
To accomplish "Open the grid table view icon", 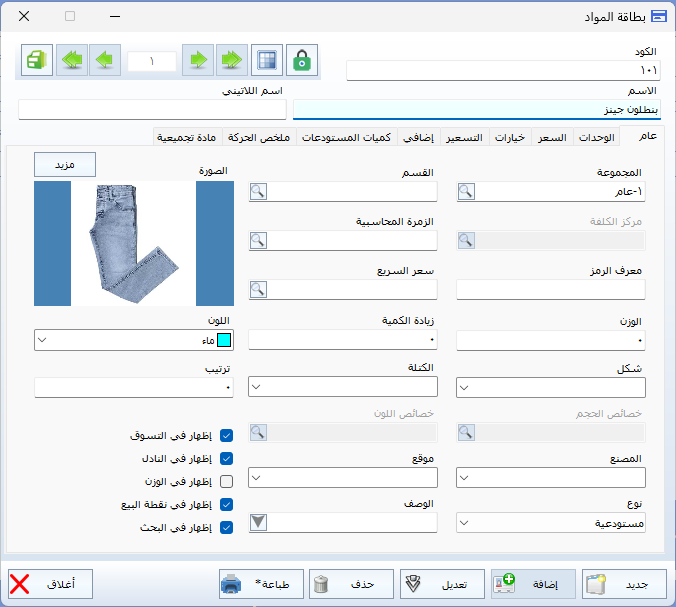I will (x=267, y=60).
